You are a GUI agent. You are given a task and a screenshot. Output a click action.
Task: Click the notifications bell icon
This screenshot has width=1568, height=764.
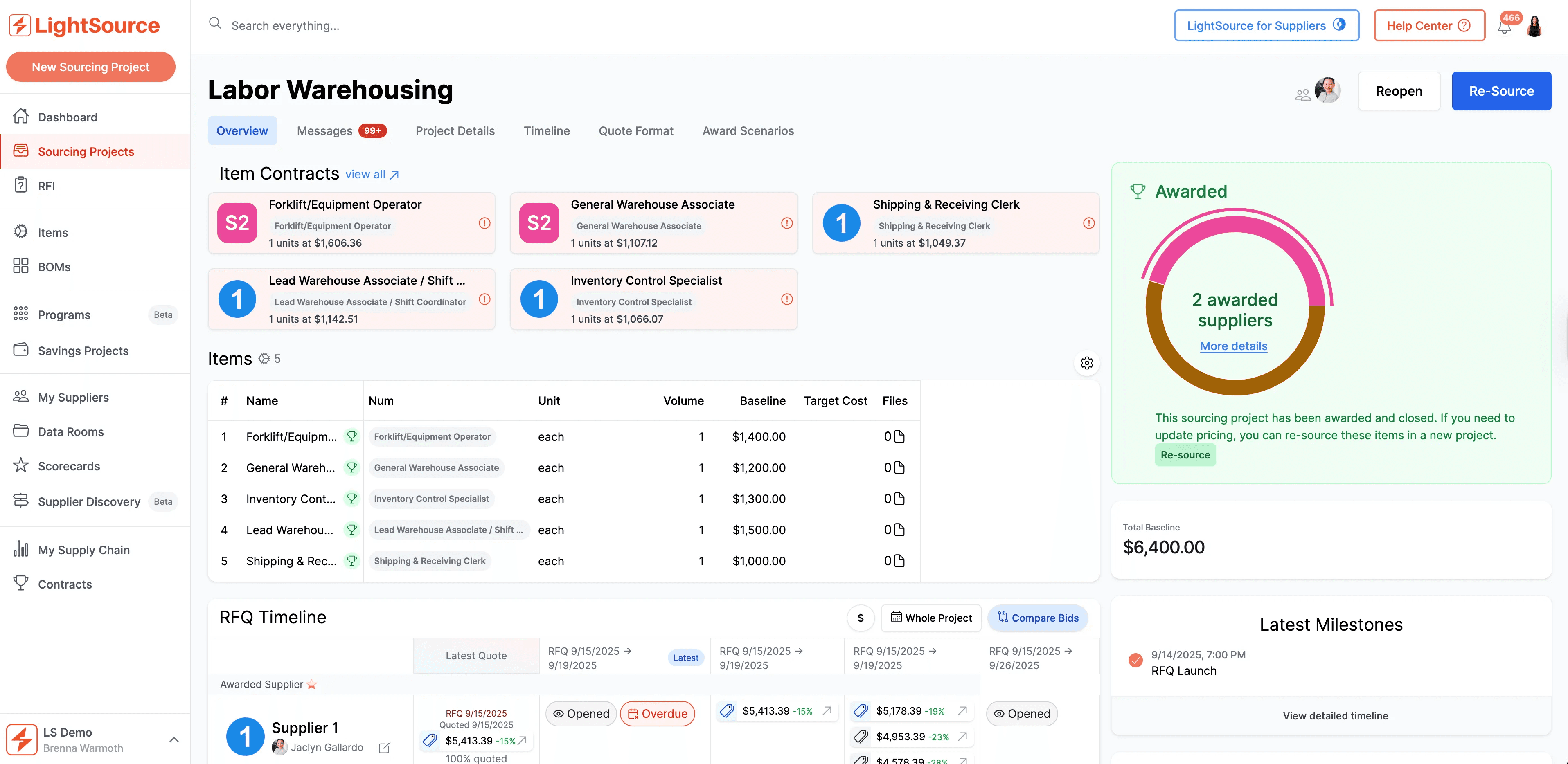[x=1504, y=27]
